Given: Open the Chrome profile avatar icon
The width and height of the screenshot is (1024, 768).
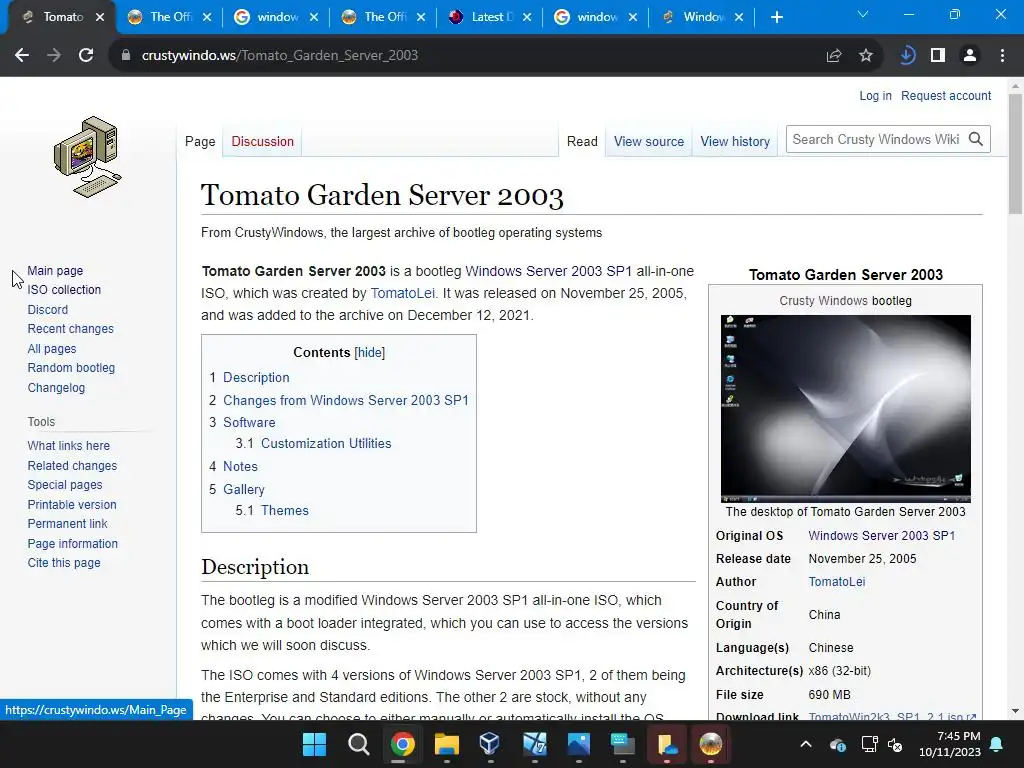Looking at the screenshot, I should pyautogui.click(x=970, y=56).
